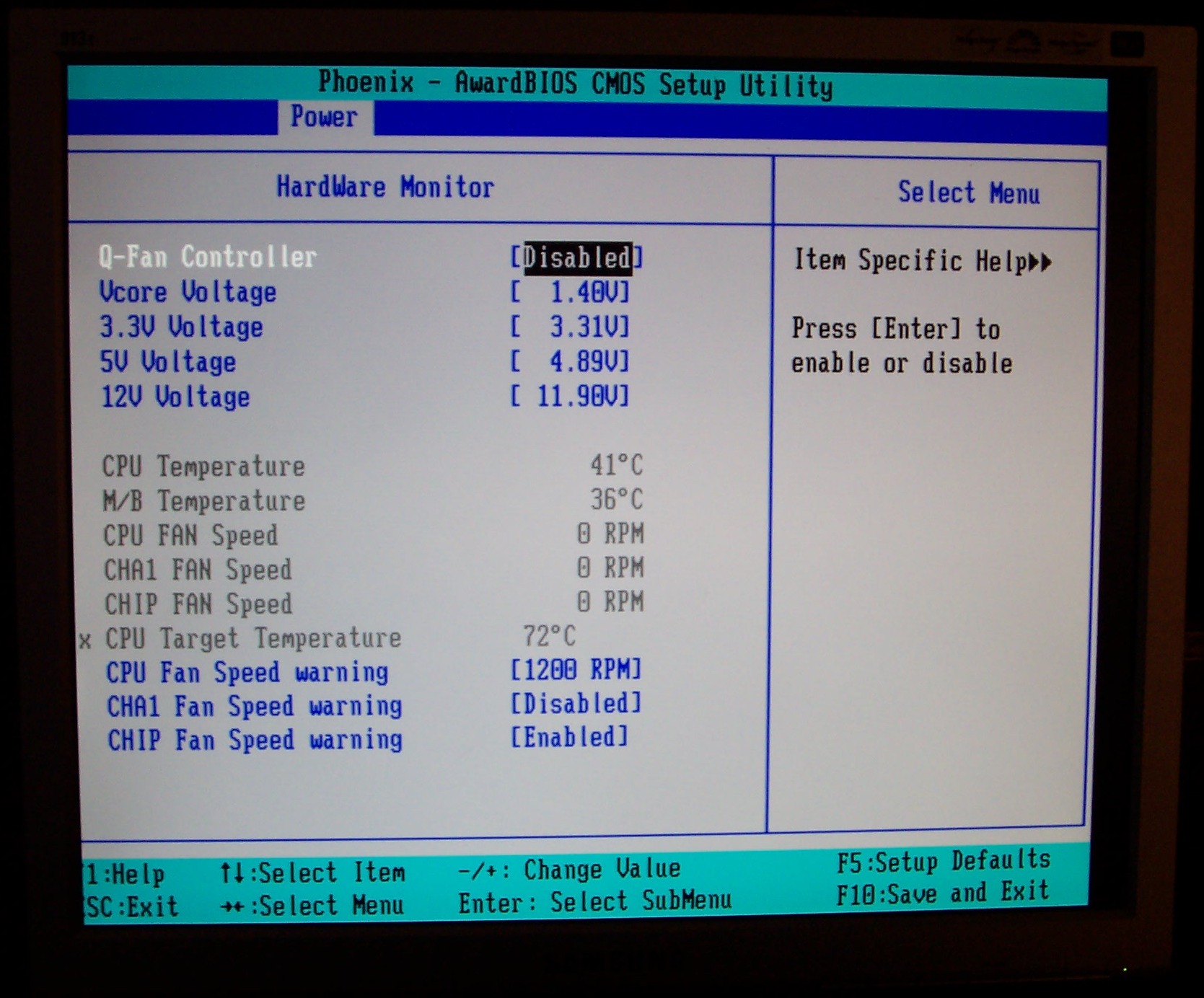
Task: Click the Select Menu arrows hint in footer
Action: tap(312, 906)
